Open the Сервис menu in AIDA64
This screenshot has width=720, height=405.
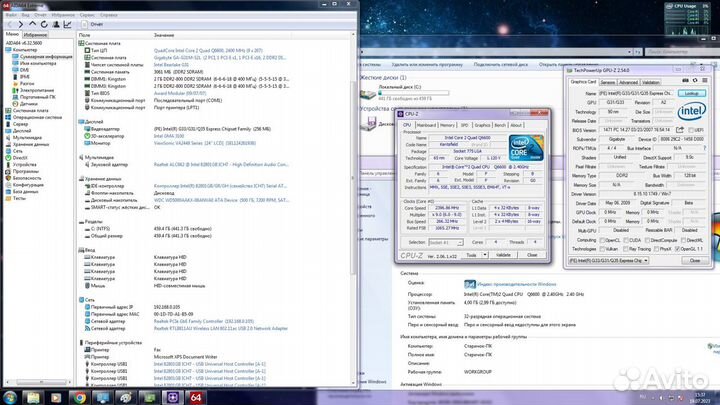(x=87, y=15)
